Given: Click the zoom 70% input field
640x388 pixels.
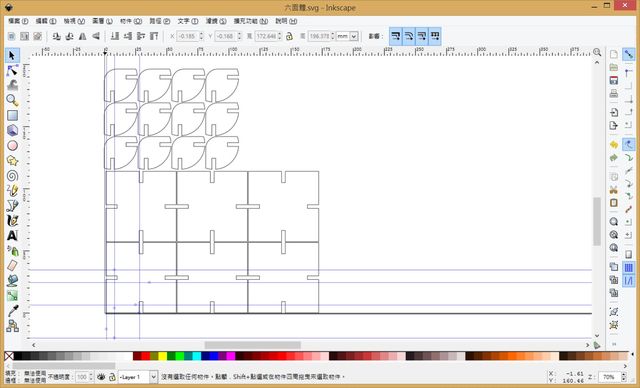Looking at the screenshot, I should click(x=611, y=377).
